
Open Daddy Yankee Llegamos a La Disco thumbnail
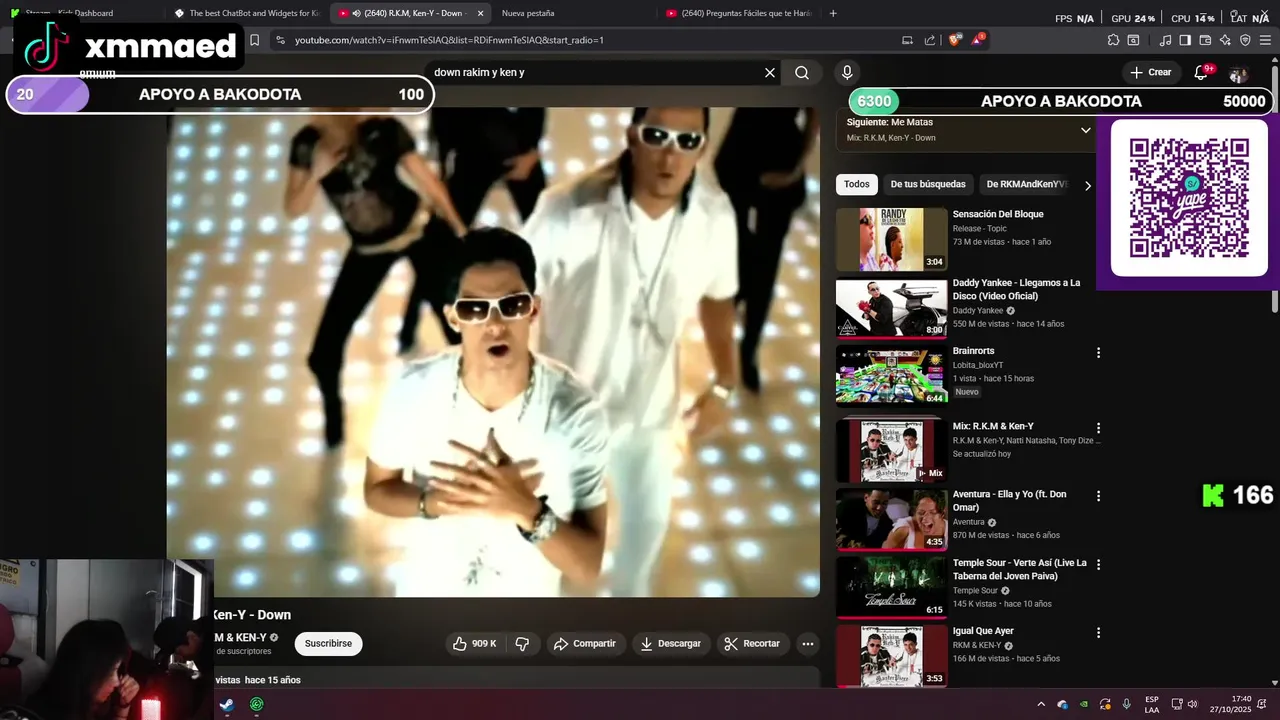coord(891,308)
